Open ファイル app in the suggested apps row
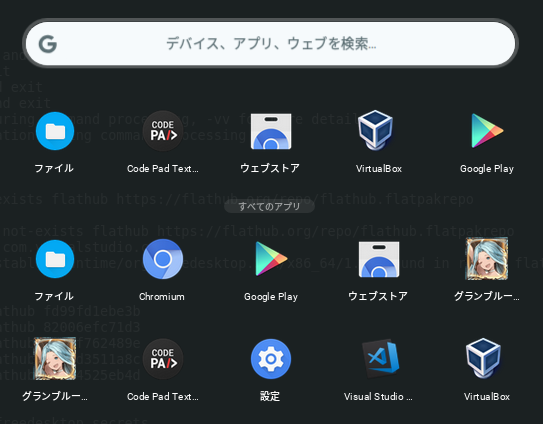This screenshot has width=543, height=424. click(x=55, y=131)
